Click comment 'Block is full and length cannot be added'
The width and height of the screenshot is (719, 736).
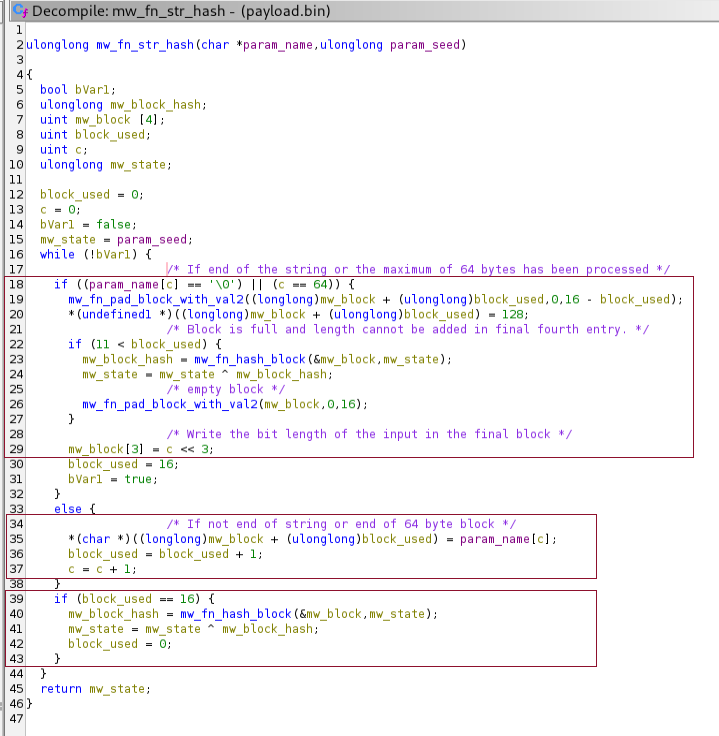click(327, 330)
